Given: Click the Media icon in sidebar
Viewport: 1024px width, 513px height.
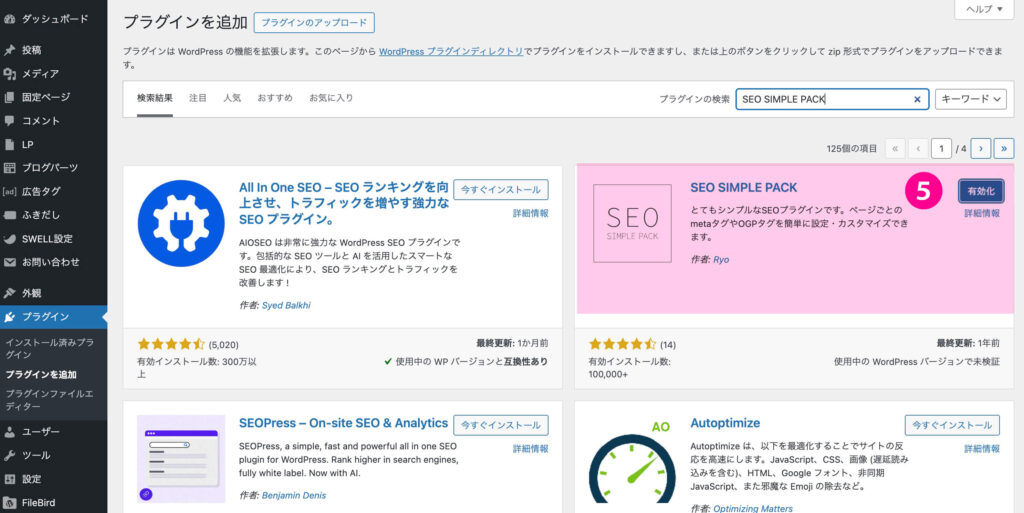Looking at the screenshot, I should (10, 74).
